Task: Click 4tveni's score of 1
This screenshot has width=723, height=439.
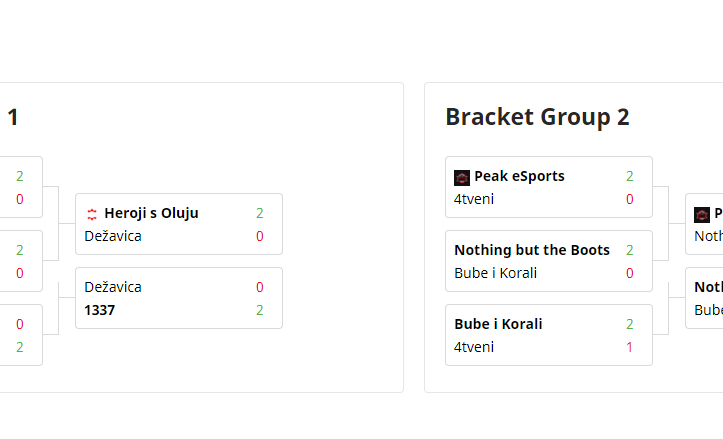Action: 630,347
